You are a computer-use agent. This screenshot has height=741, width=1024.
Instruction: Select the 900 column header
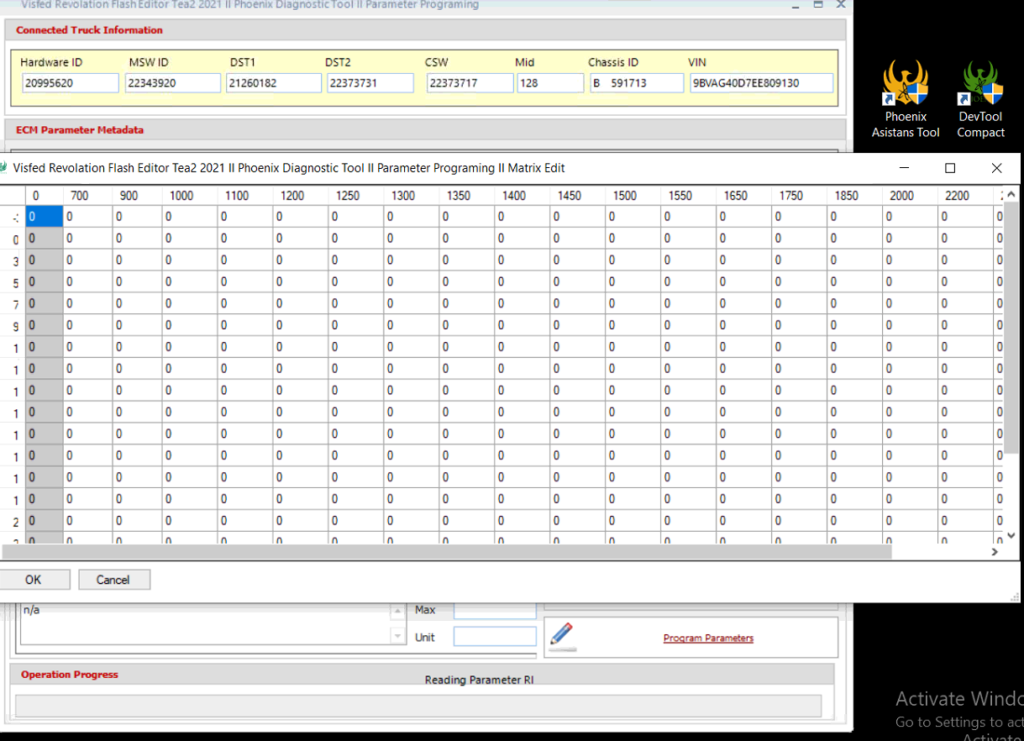pyautogui.click(x=137, y=195)
